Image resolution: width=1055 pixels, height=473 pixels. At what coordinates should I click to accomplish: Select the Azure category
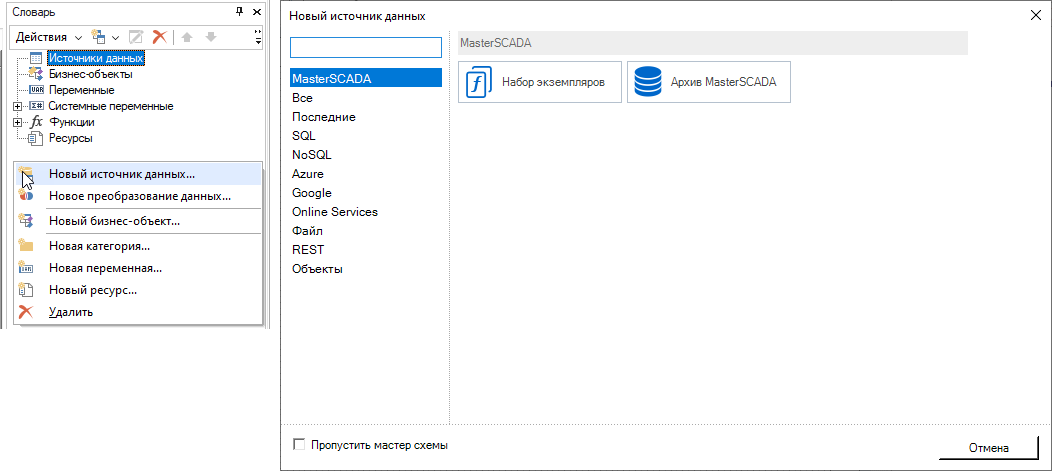366,174
